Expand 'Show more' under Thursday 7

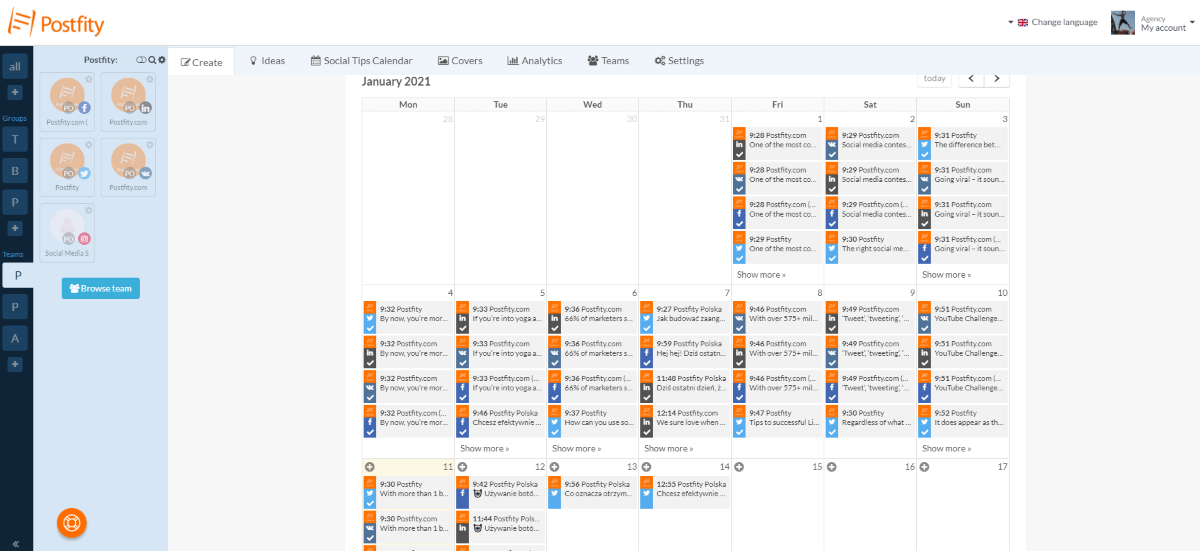pyautogui.click(x=669, y=448)
